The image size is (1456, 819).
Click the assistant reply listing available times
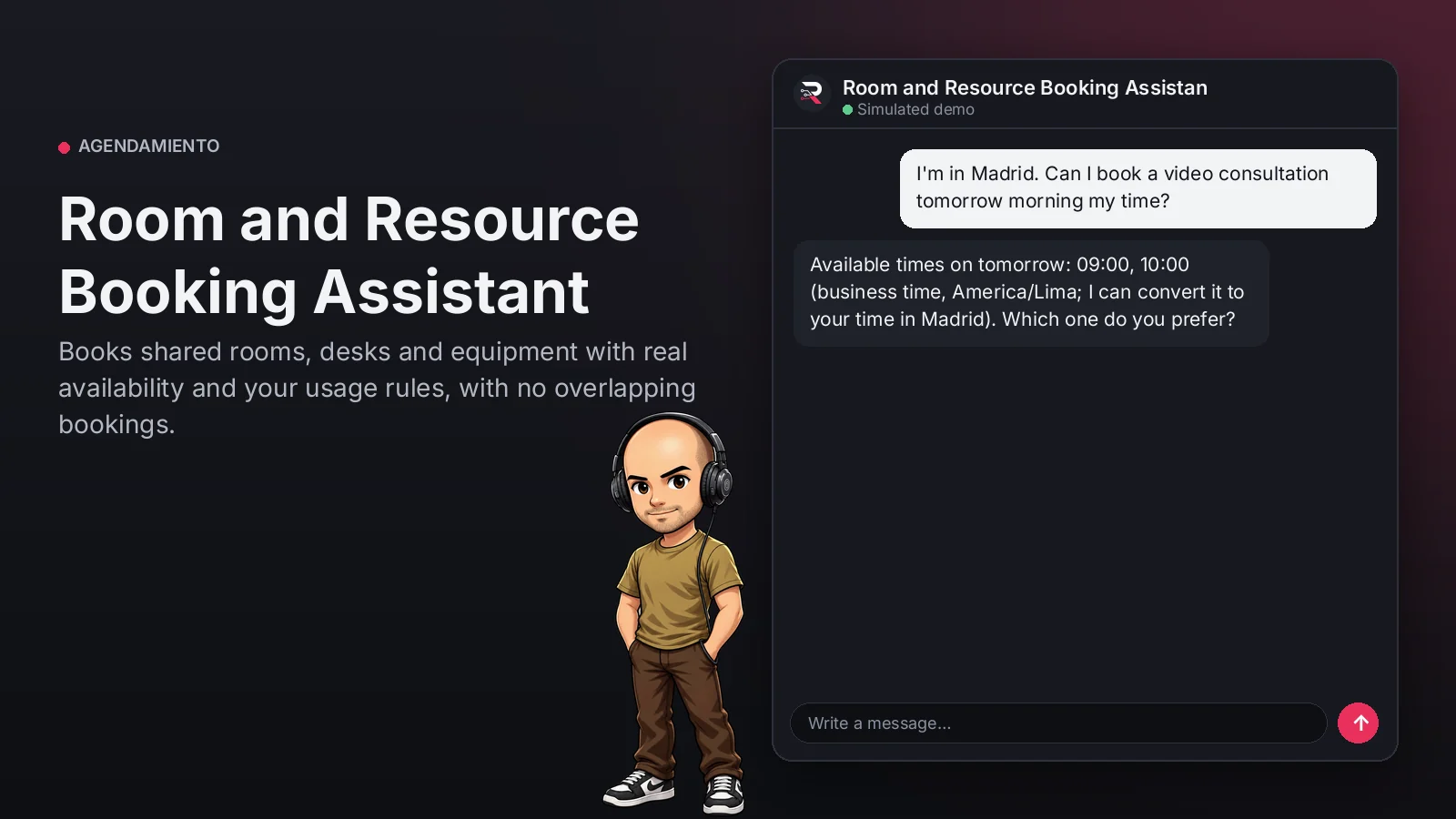pyautogui.click(x=1031, y=293)
